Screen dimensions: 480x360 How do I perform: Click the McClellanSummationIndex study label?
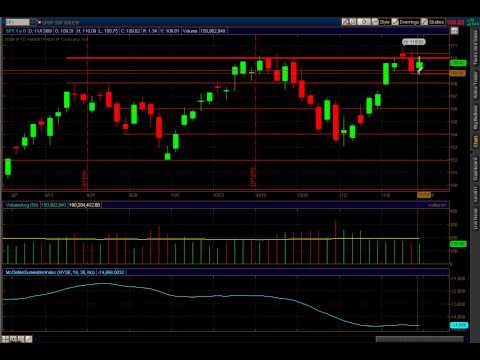pos(50,272)
